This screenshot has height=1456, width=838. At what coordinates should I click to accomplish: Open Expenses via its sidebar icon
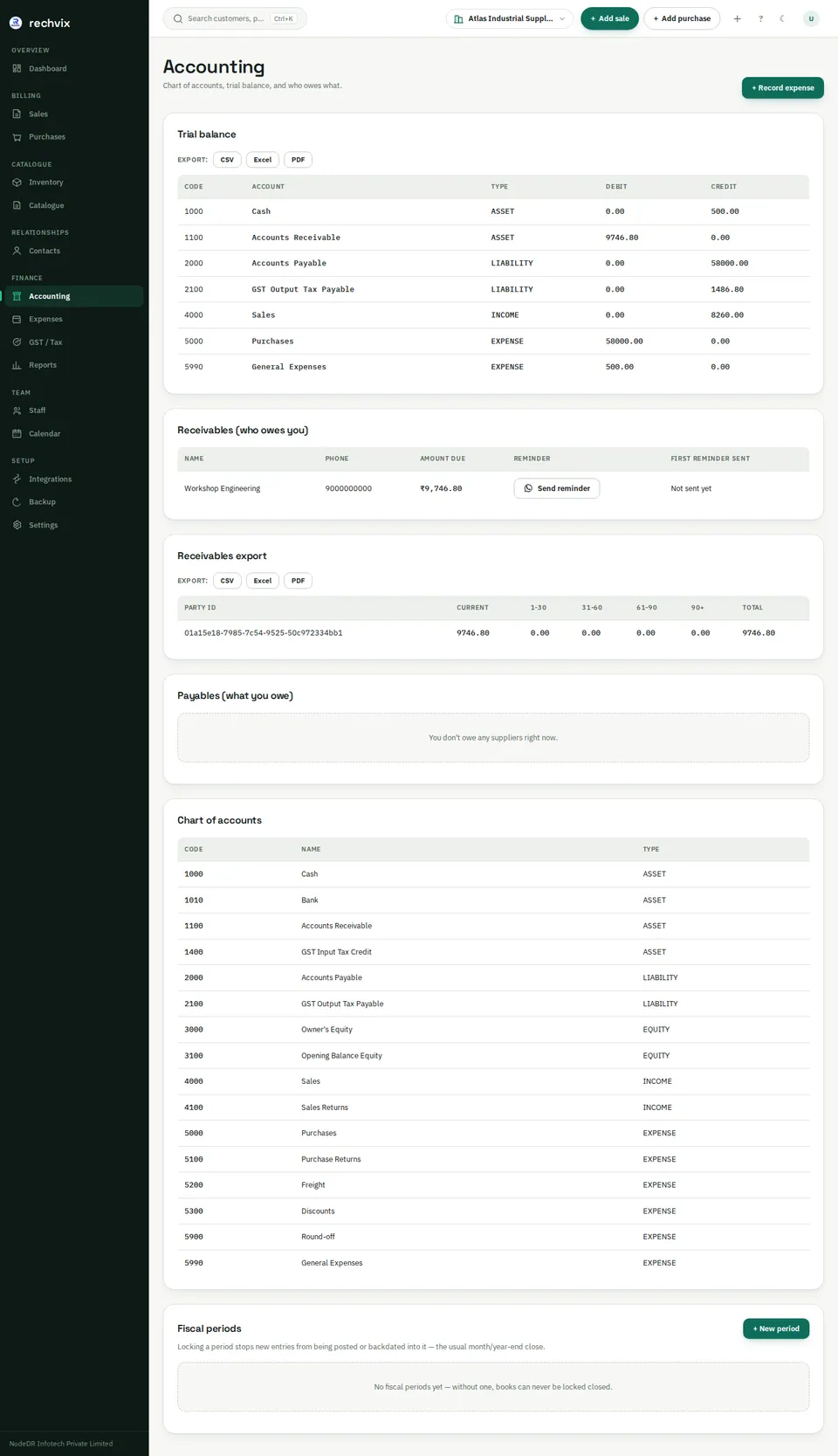coord(17,319)
